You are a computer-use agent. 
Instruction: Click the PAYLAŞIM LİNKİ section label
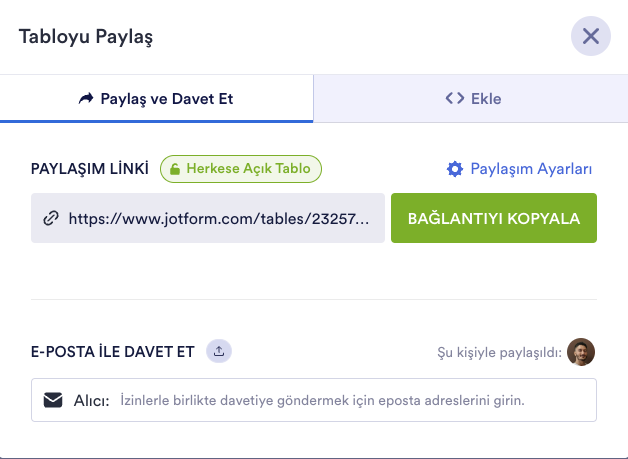(90, 169)
